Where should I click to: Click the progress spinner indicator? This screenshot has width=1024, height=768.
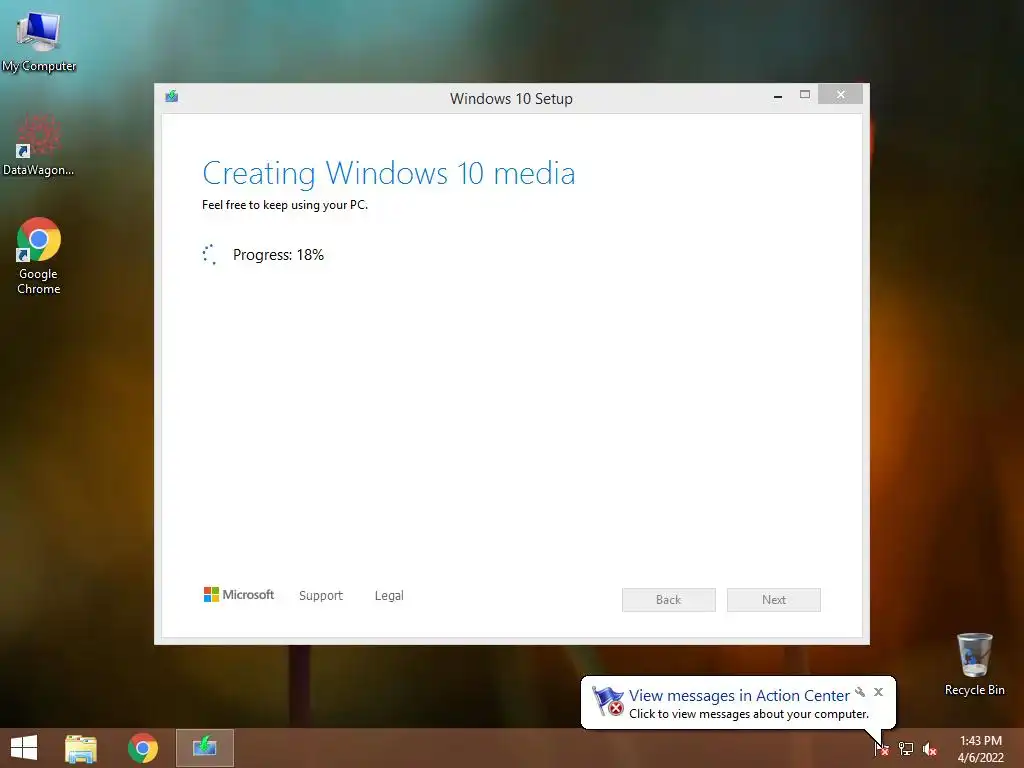(x=209, y=255)
